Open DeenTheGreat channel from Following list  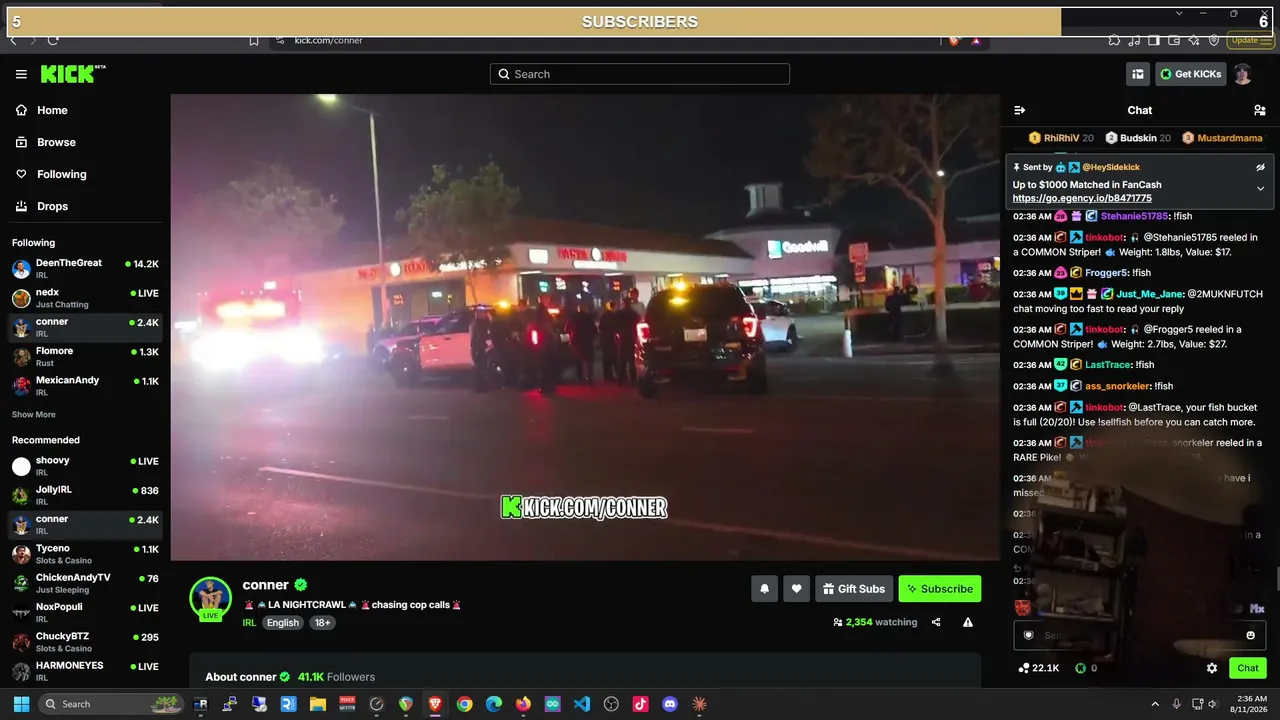(x=85, y=269)
